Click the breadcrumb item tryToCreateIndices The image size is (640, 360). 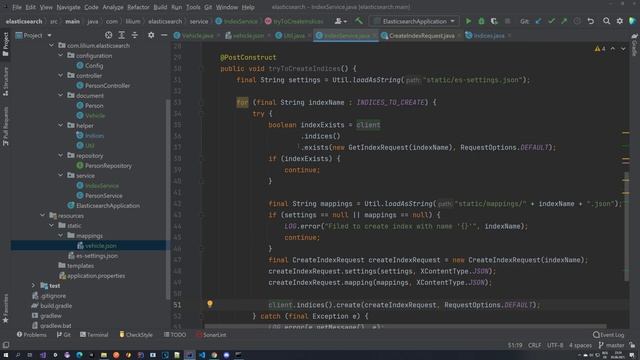click(294, 21)
